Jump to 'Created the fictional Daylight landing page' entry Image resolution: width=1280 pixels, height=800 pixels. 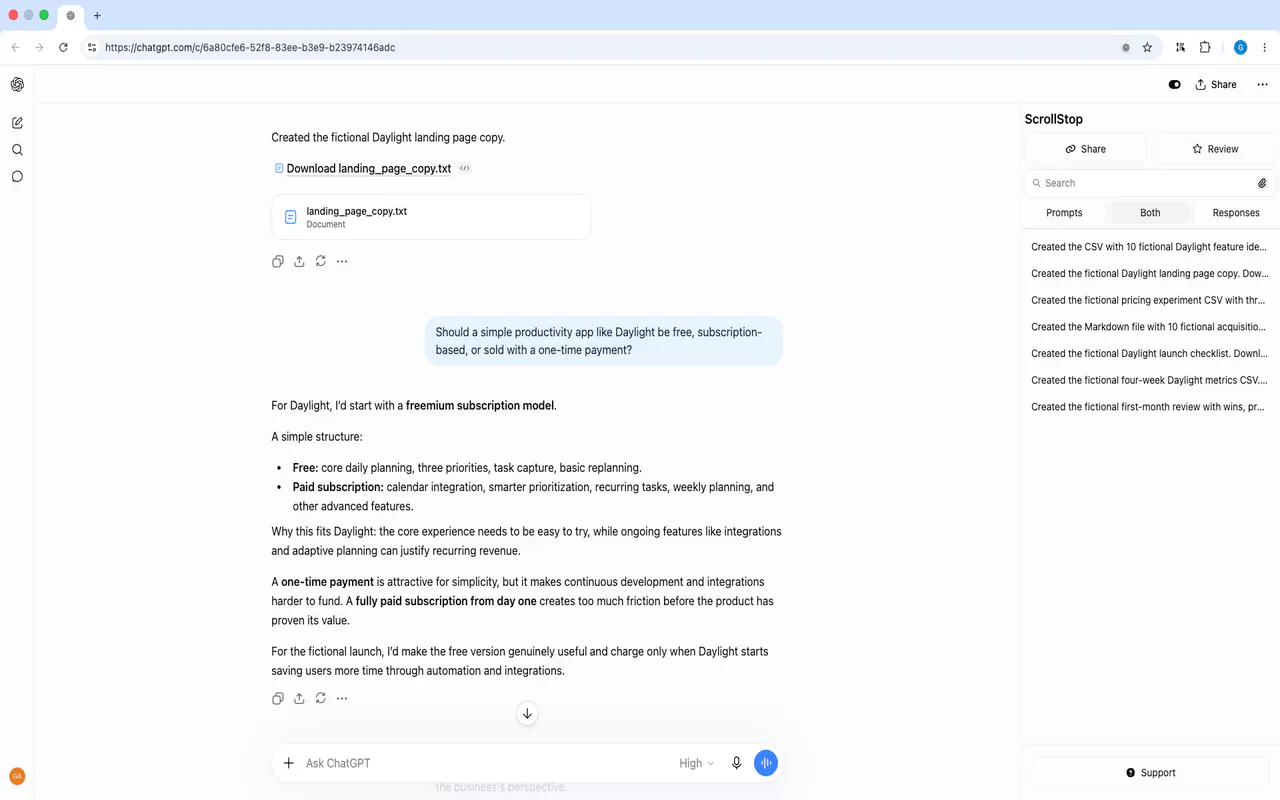coord(1149,273)
